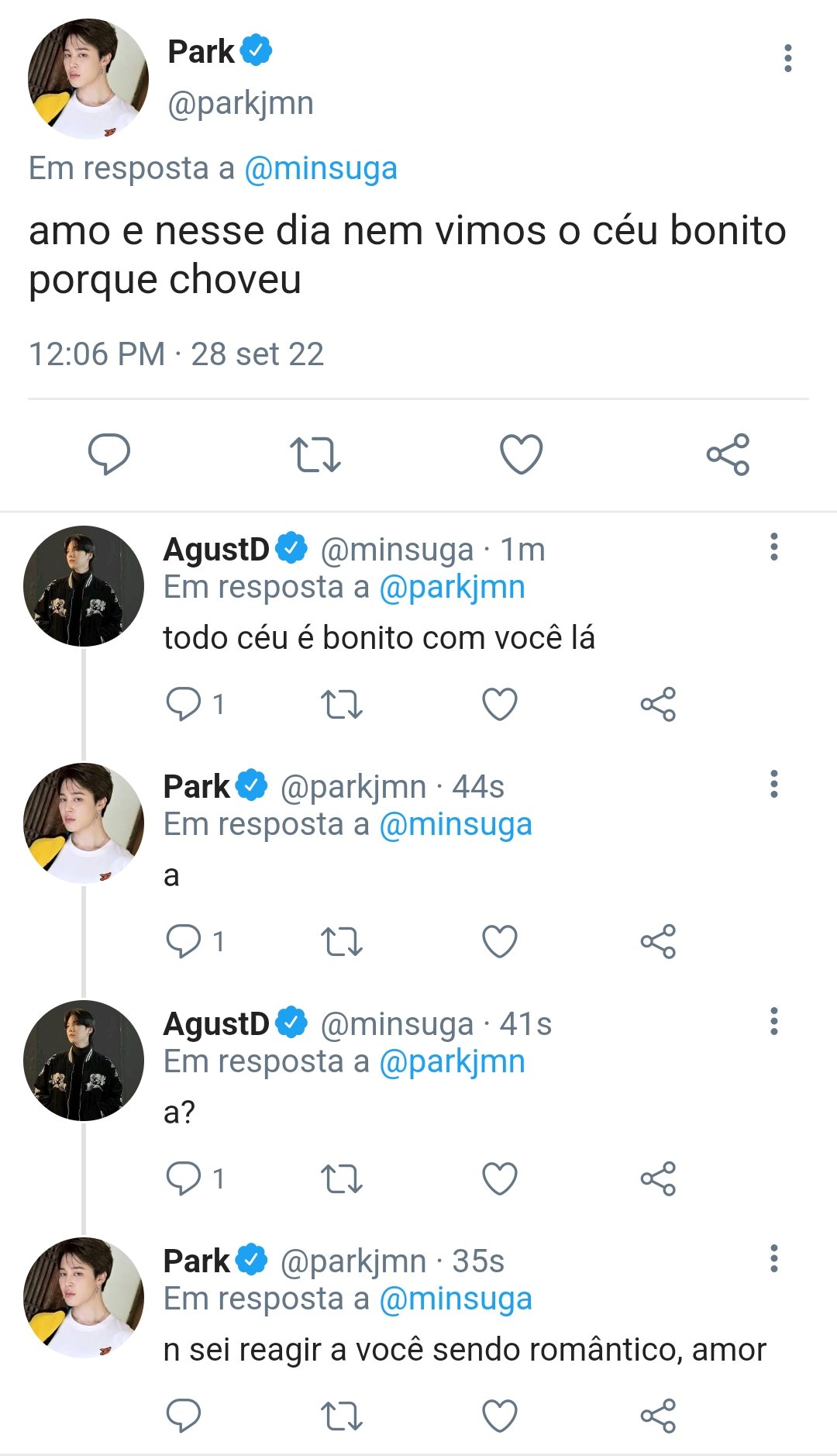
Task: Retweet AgustD's 'todo céu é bonito' reply
Action: [342, 705]
